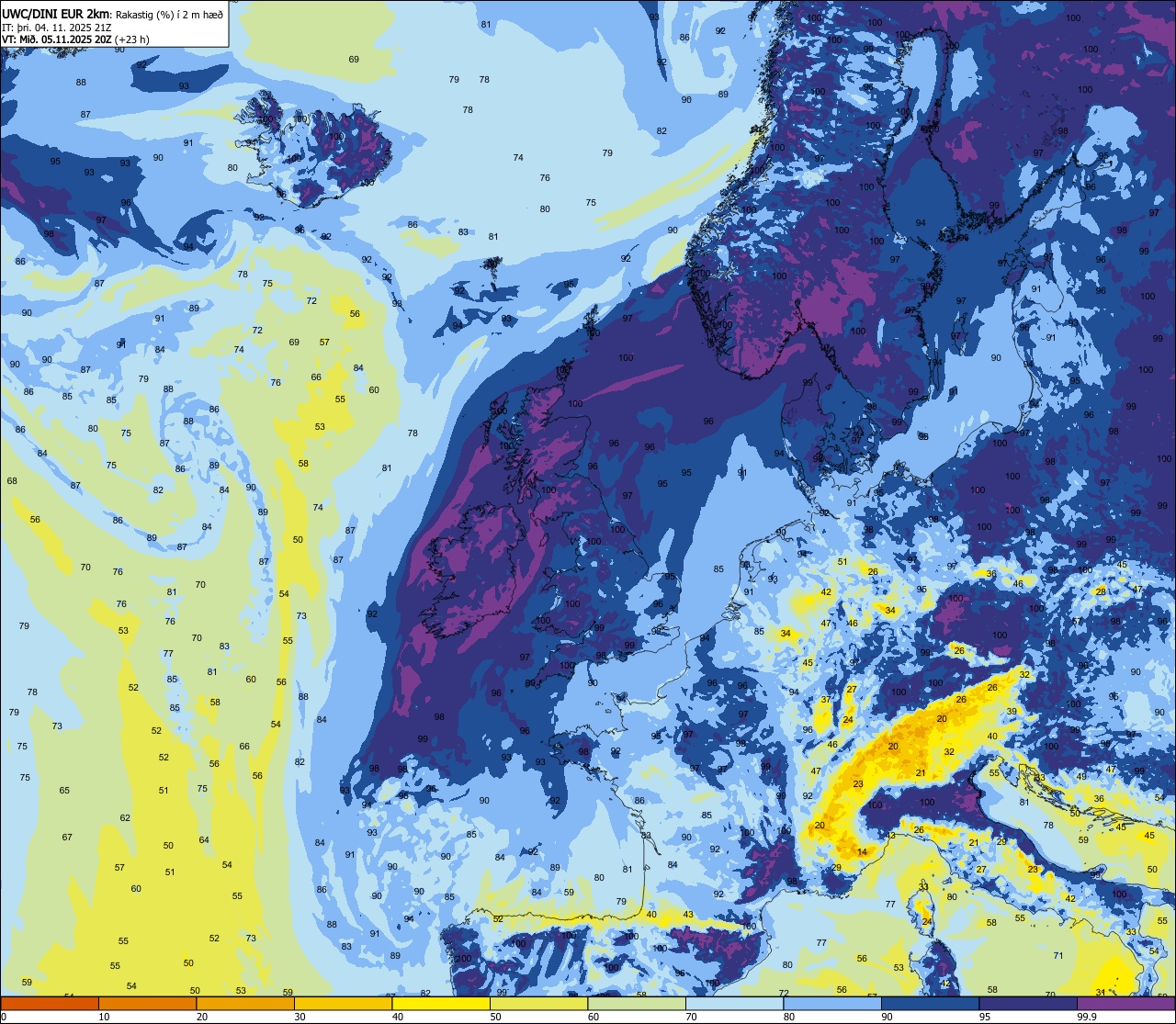Click the '99.9' tick label on legend
The image size is (1176, 1024).
[x=1087, y=1017]
